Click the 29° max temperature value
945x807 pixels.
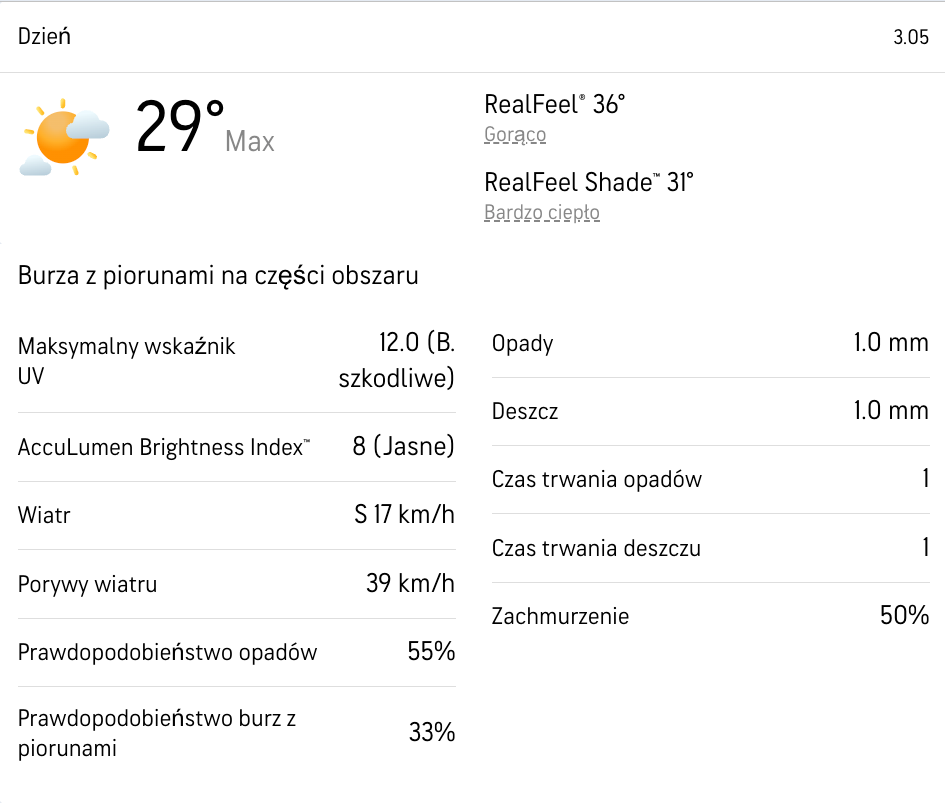pos(181,128)
